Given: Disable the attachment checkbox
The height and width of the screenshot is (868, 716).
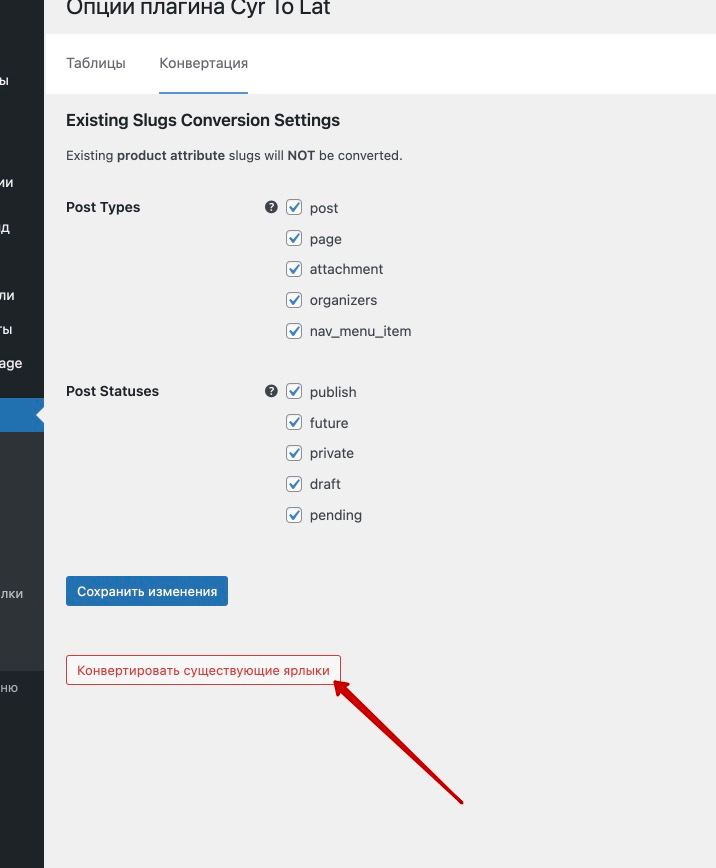Looking at the screenshot, I should 294,269.
